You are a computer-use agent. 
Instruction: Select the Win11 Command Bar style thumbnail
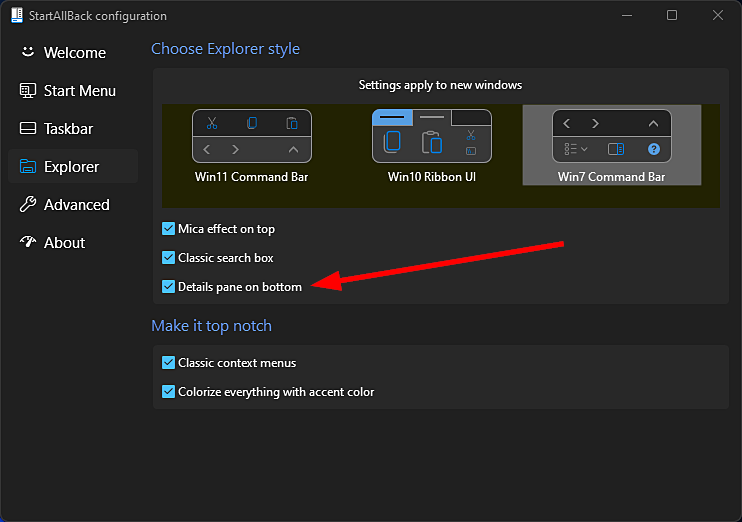tap(252, 145)
